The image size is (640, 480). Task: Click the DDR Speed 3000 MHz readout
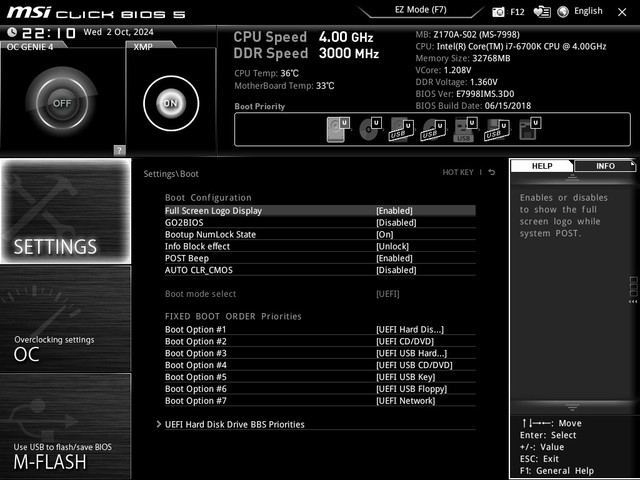pyautogui.click(x=306, y=53)
